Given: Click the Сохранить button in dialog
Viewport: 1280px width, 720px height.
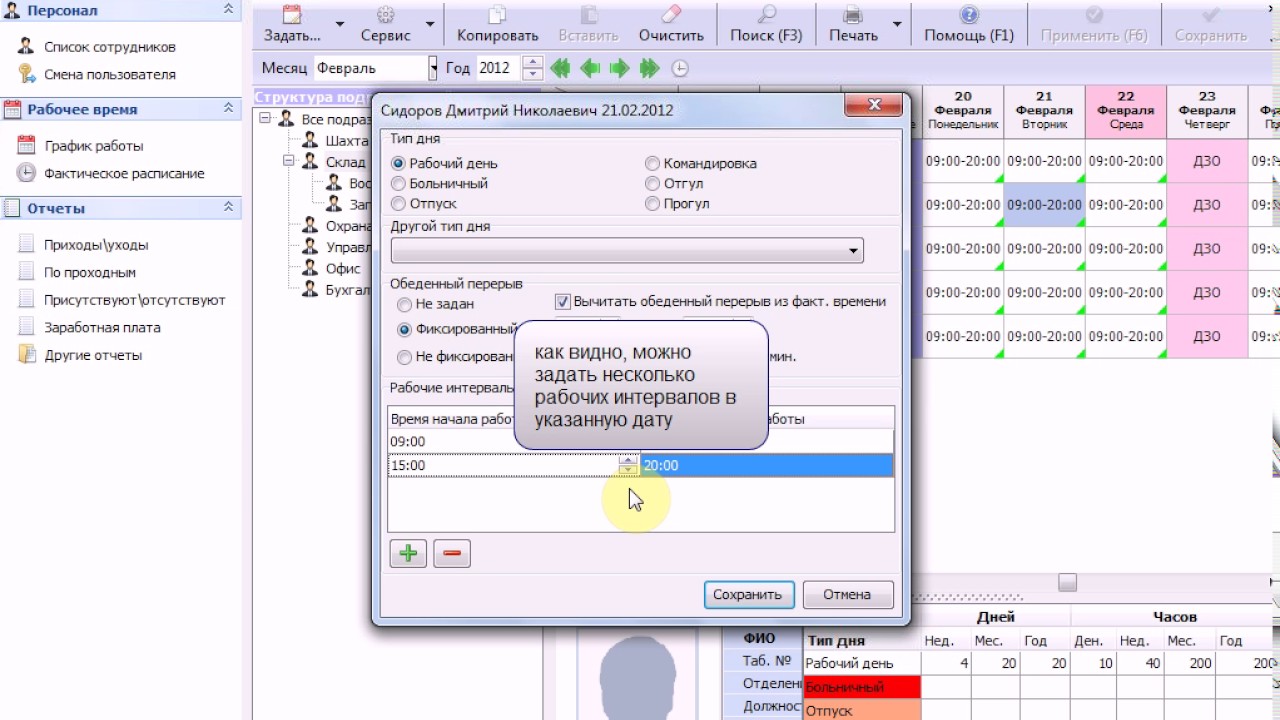Looking at the screenshot, I should coord(749,594).
